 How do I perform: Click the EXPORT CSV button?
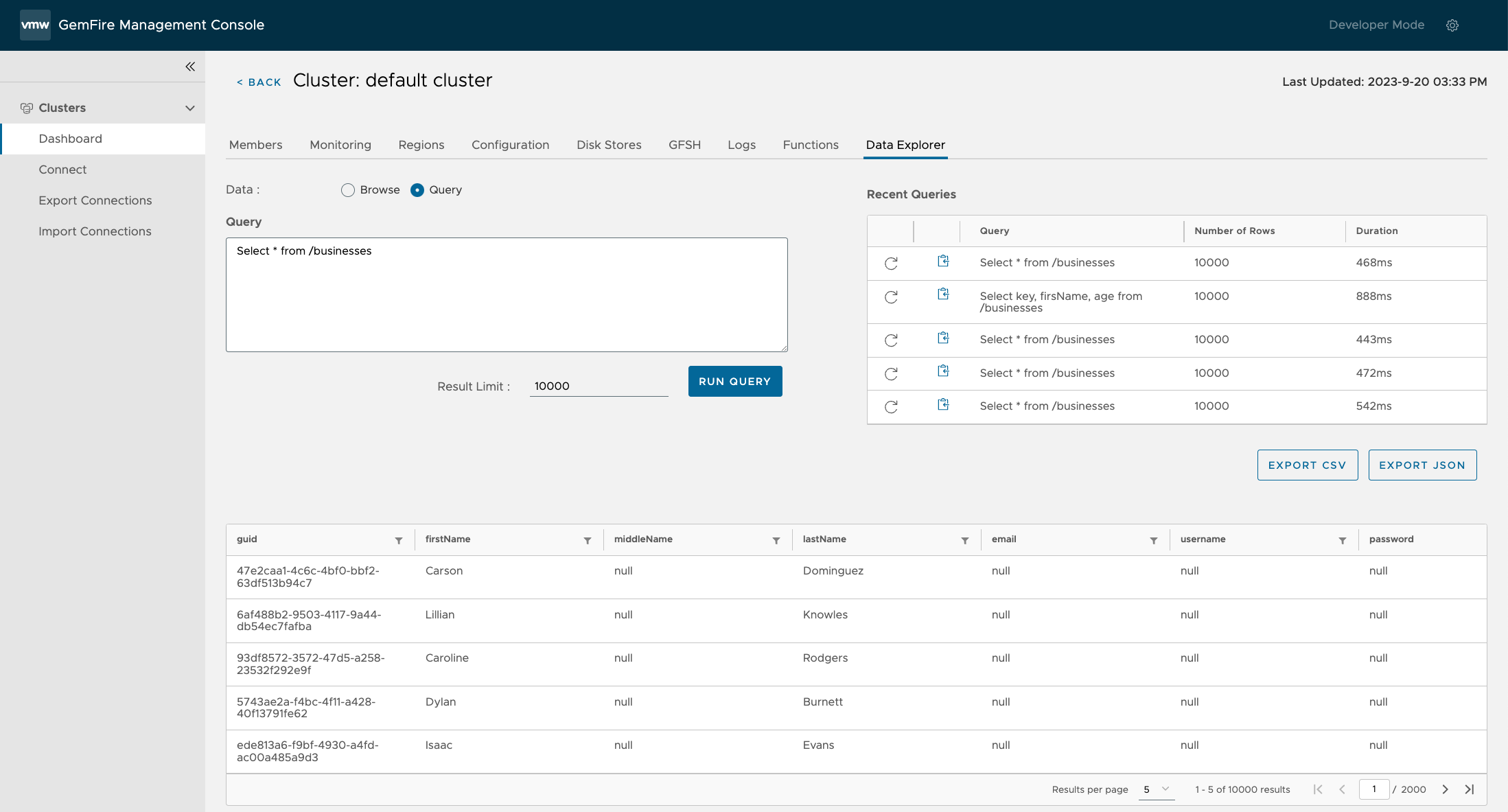coord(1308,465)
